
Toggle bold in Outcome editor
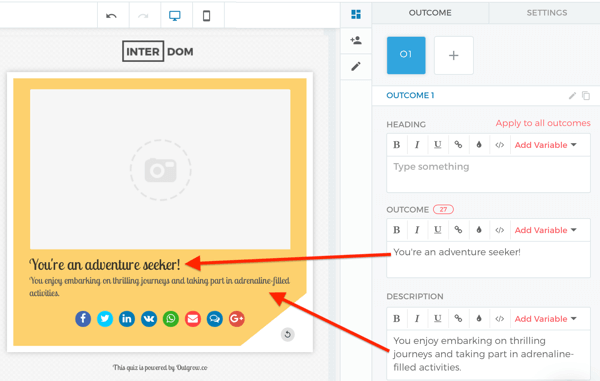pyautogui.click(x=397, y=230)
